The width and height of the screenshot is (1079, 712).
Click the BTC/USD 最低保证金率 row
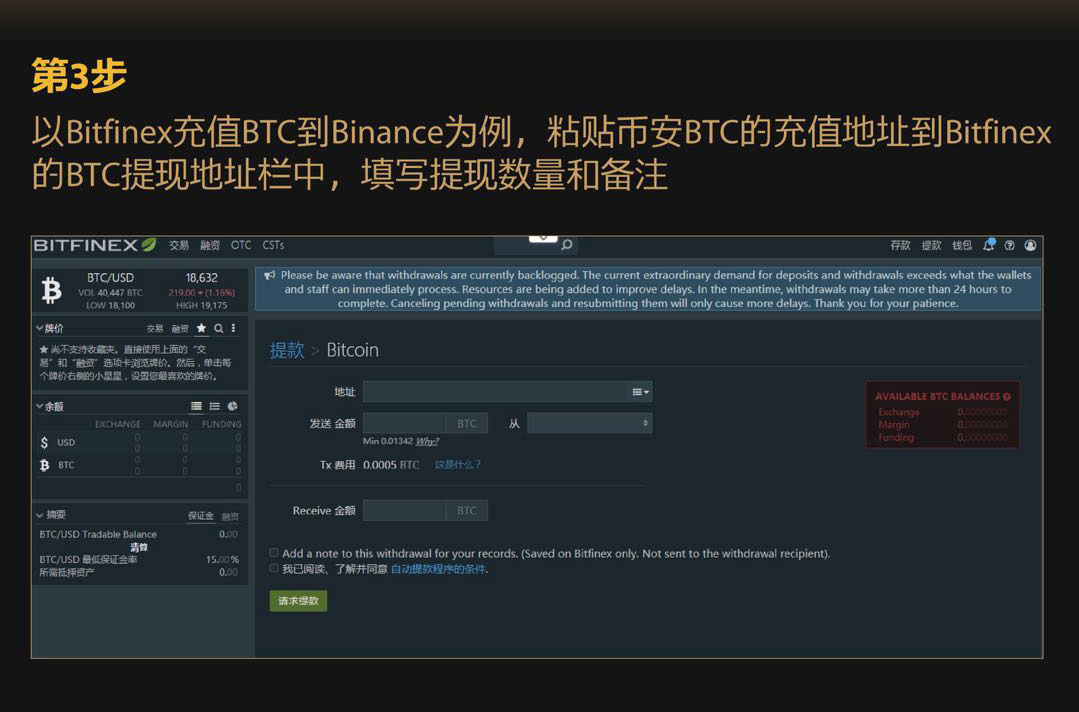(138, 559)
